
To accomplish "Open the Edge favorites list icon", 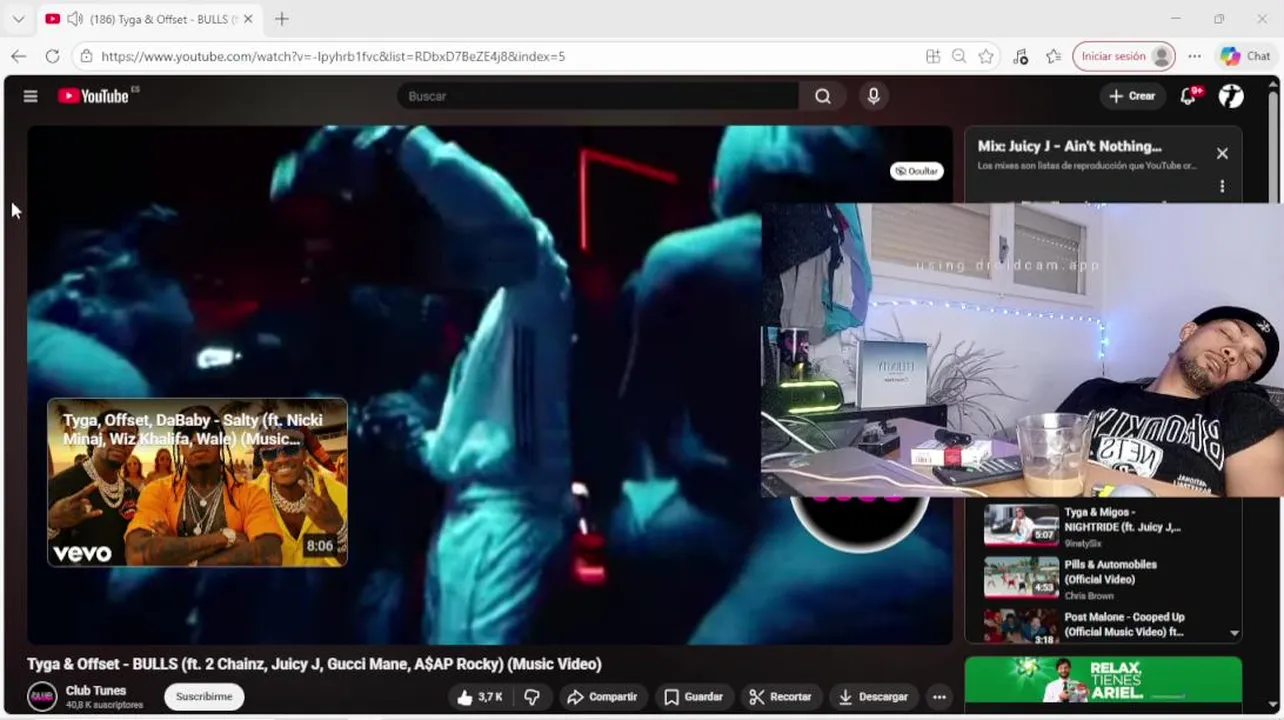I will click(x=1053, y=56).
